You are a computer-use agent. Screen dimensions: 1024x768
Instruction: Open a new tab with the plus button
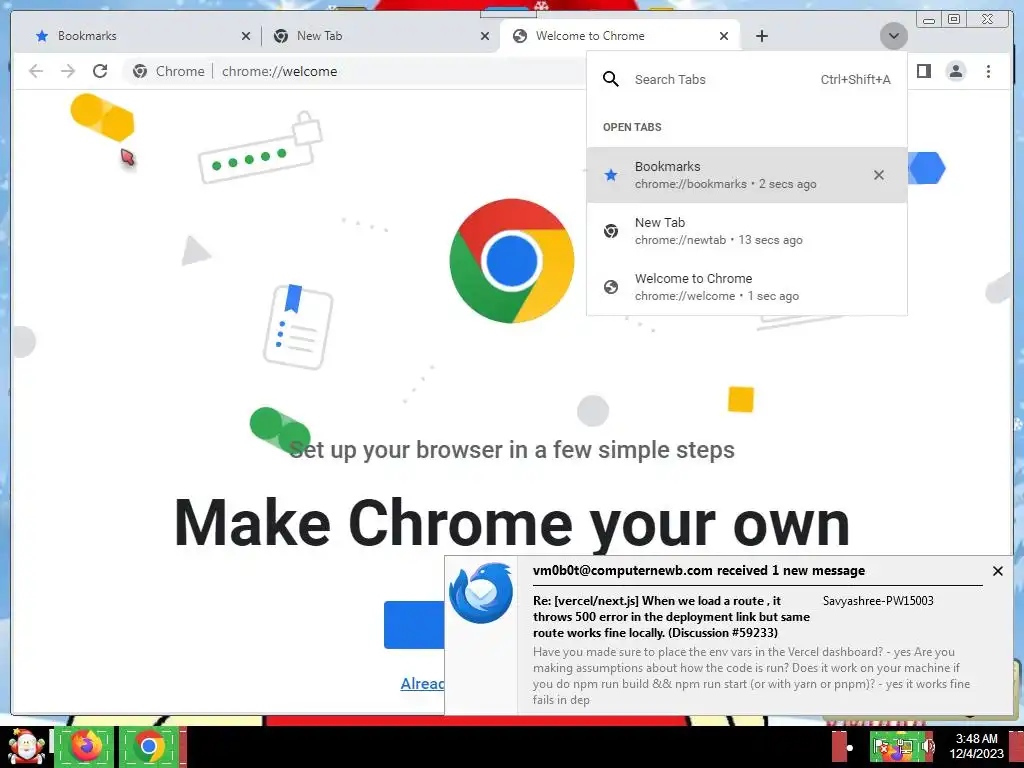(761, 36)
